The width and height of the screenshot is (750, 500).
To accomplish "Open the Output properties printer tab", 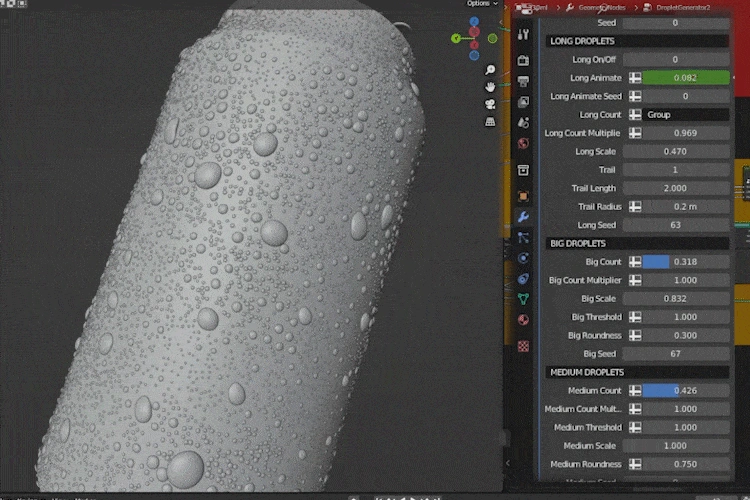I will 523,81.
